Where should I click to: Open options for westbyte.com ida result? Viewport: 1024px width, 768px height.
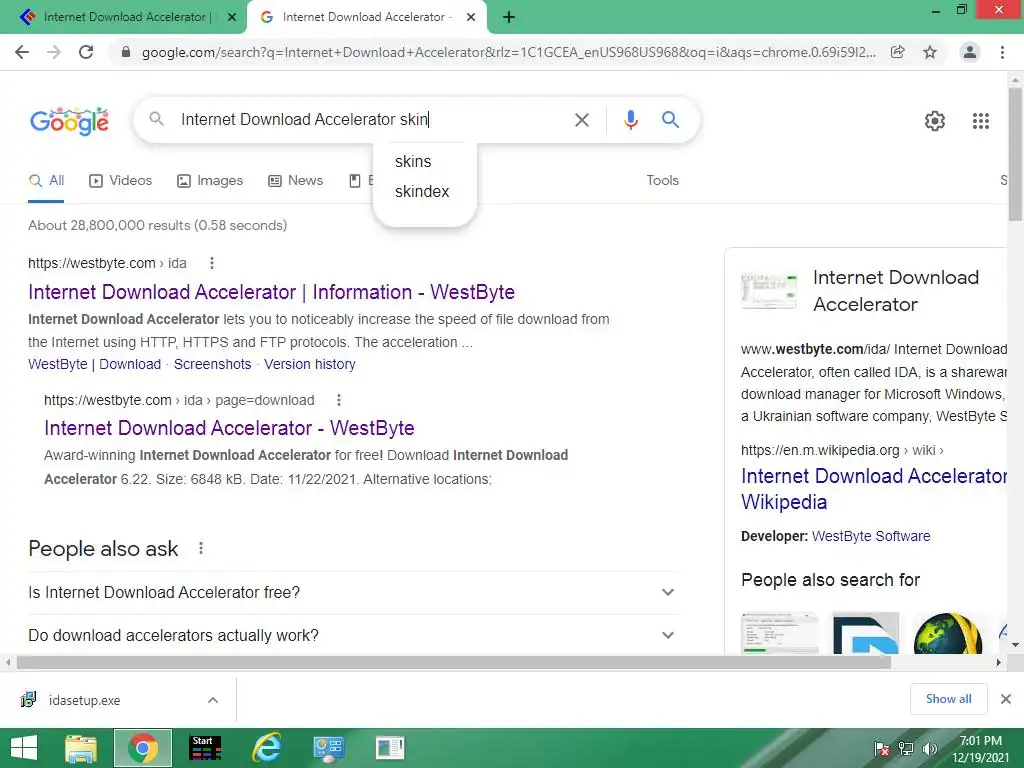pos(212,263)
